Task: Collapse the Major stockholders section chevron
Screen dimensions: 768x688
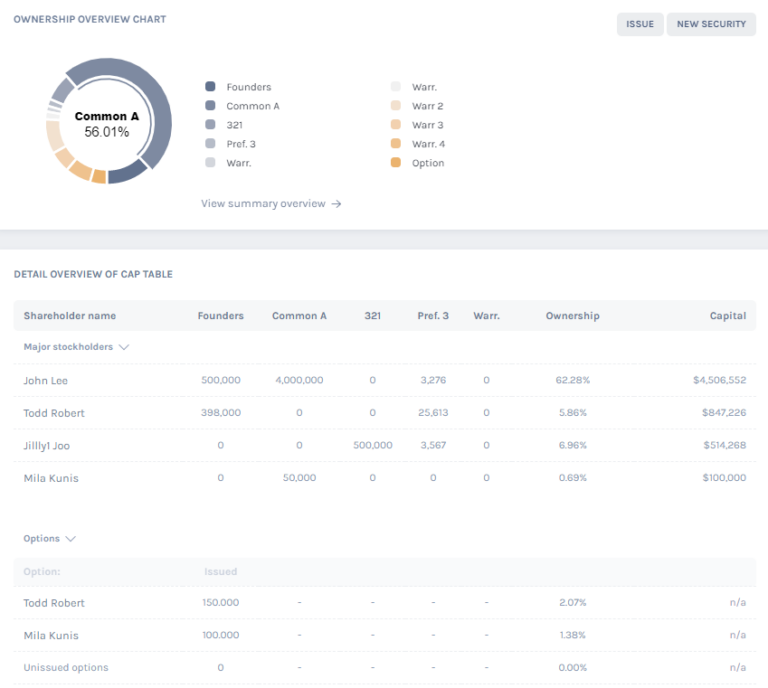Action: (x=124, y=347)
